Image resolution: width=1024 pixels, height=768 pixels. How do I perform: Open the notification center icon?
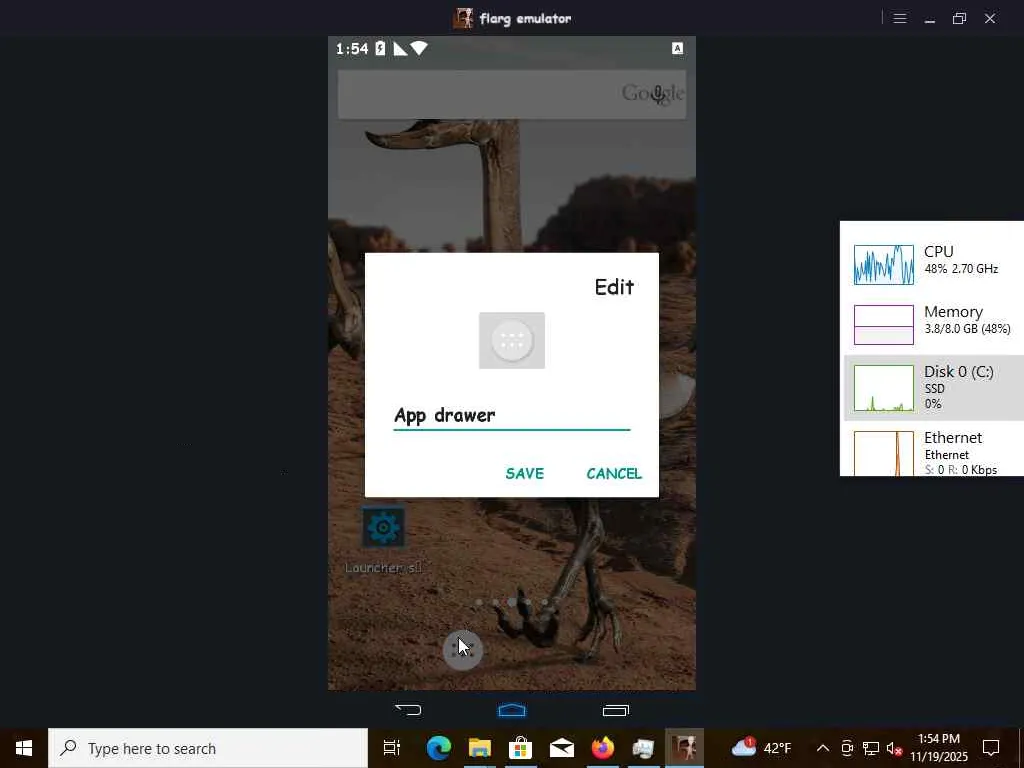pos(991,748)
